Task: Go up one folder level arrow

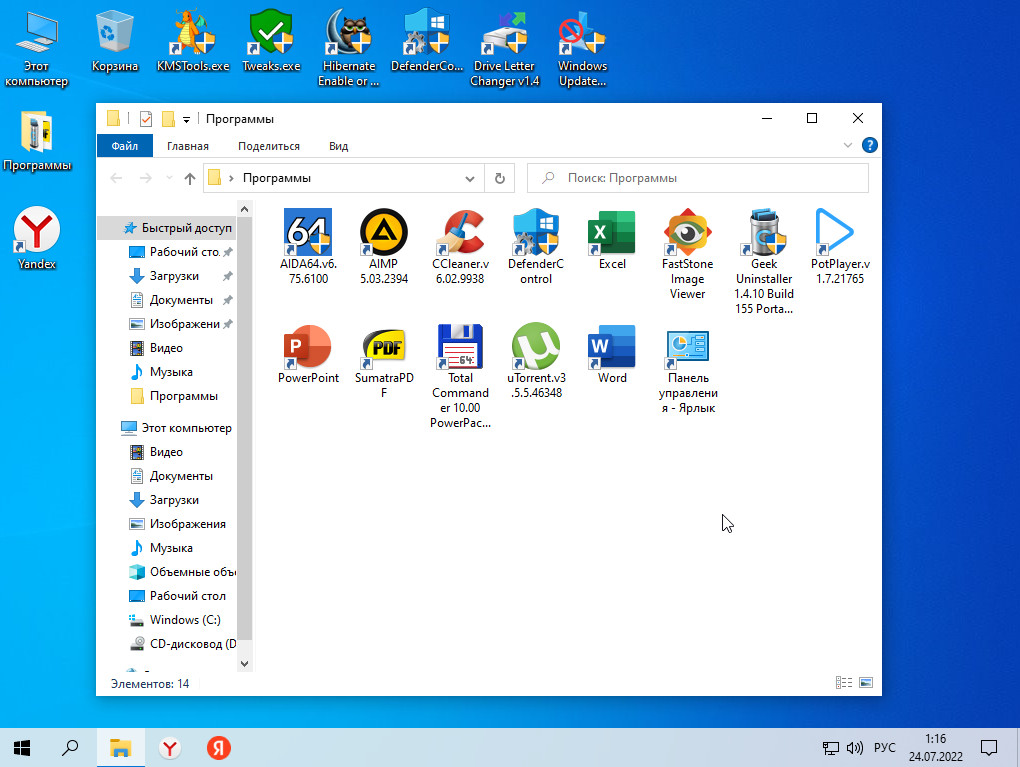Action: click(x=189, y=178)
